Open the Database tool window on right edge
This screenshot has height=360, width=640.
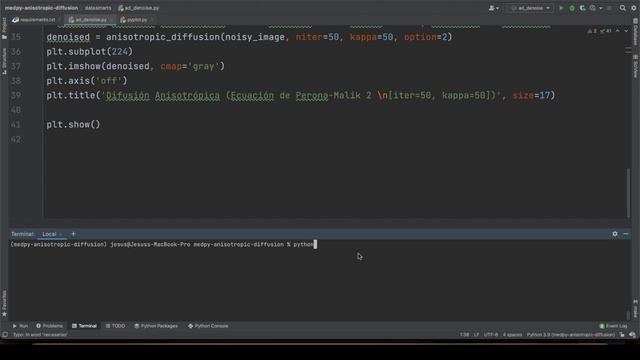(636, 32)
